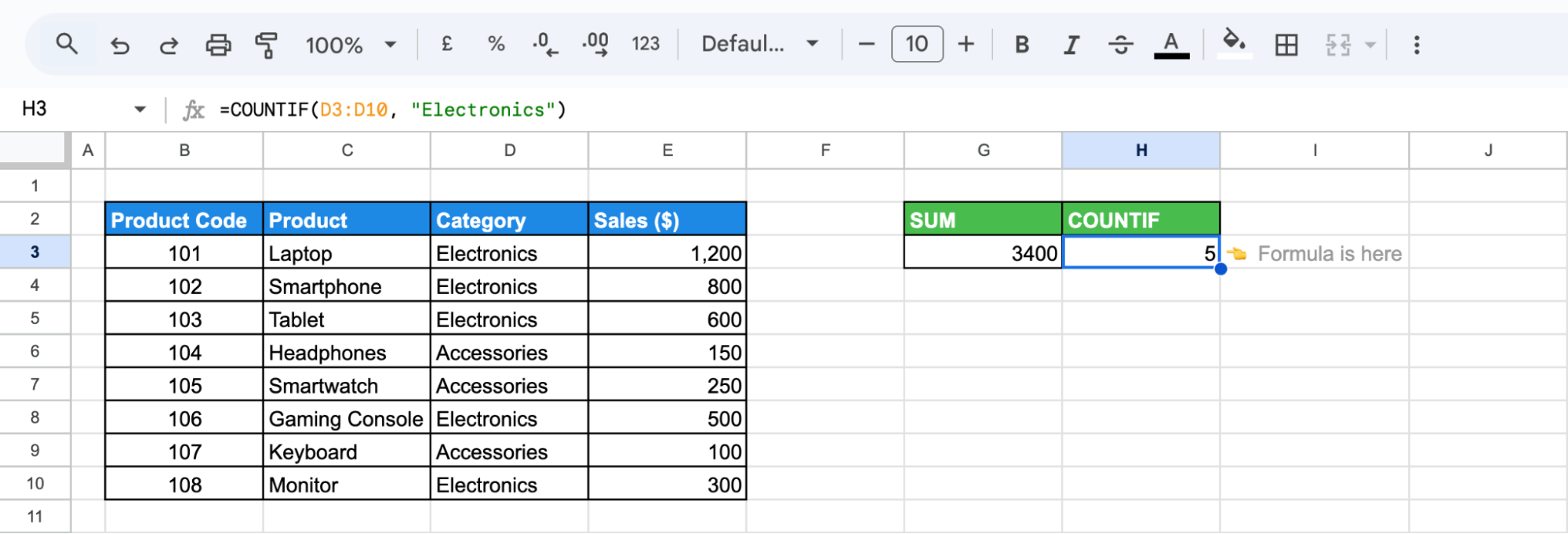This screenshot has width=1568, height=534.
Task: Open the font family dropdown
Action: tap(759, 44)
